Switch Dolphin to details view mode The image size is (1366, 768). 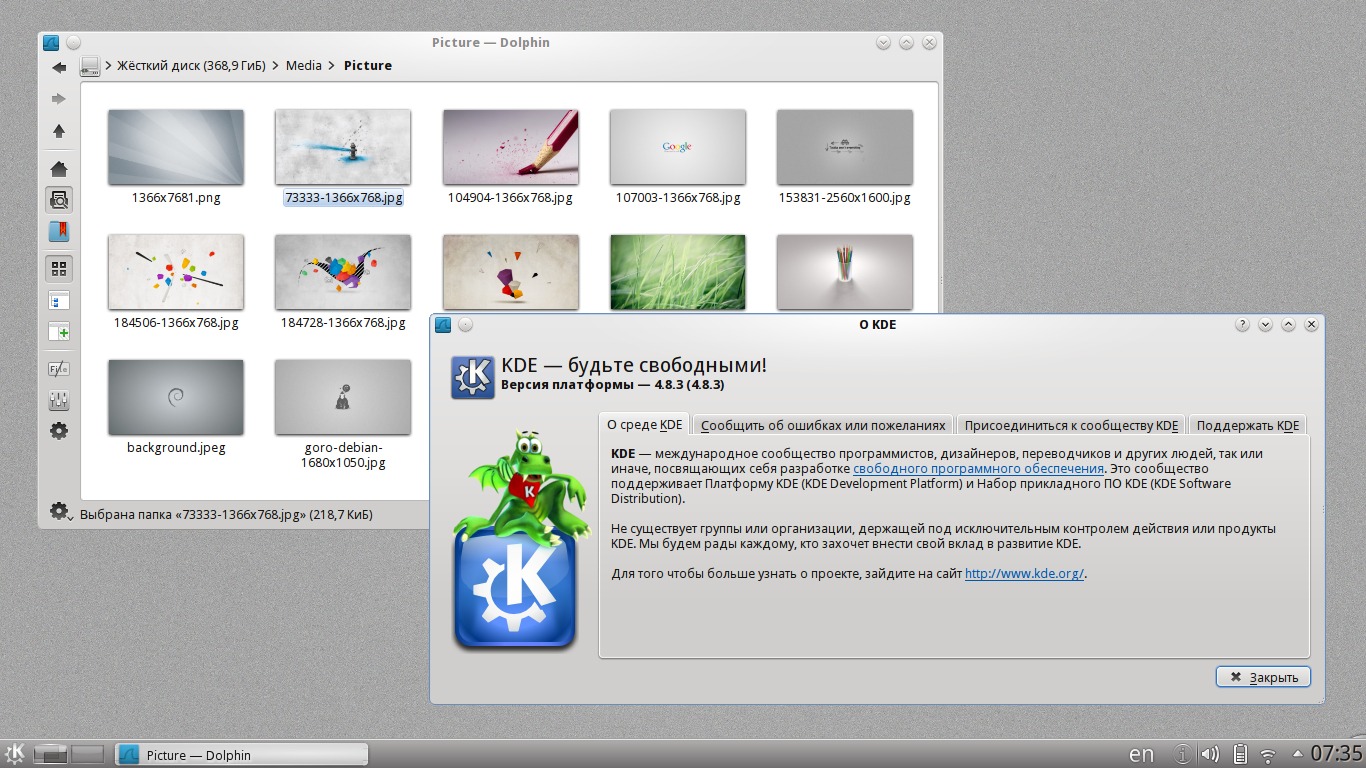59,300
